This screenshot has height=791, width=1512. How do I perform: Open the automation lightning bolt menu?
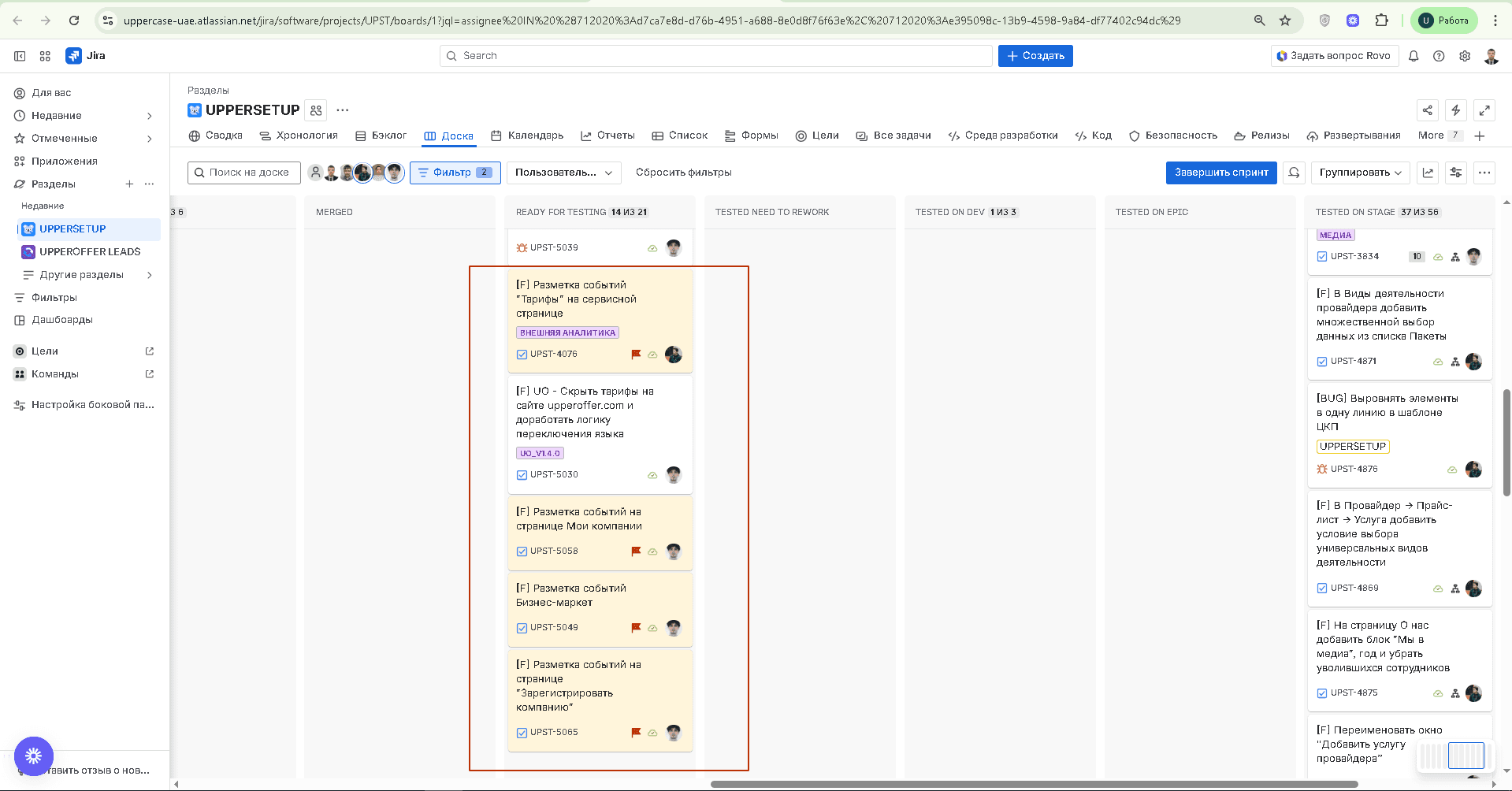tap(1456, 110)
